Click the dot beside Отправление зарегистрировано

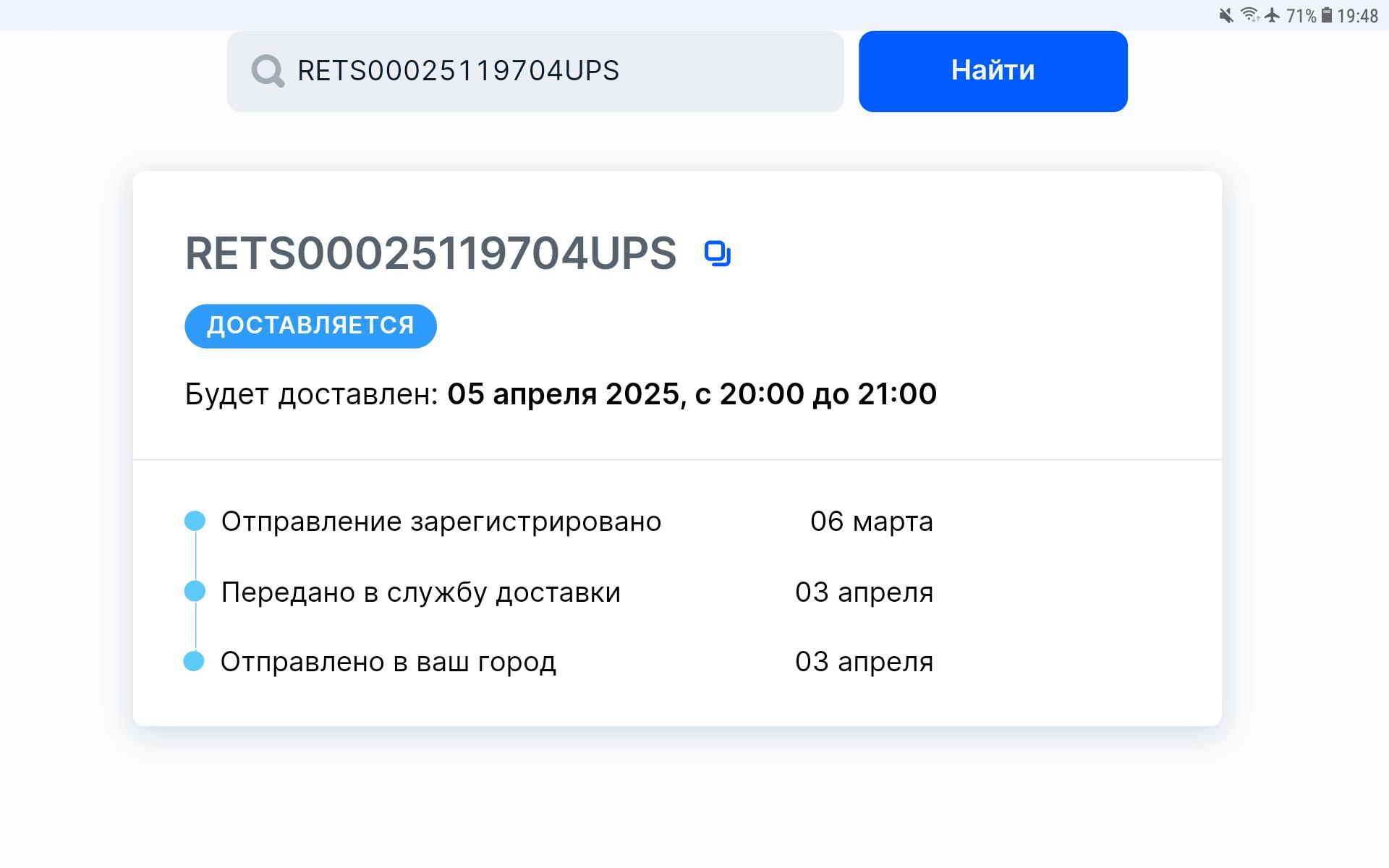[x=195, y=521]
